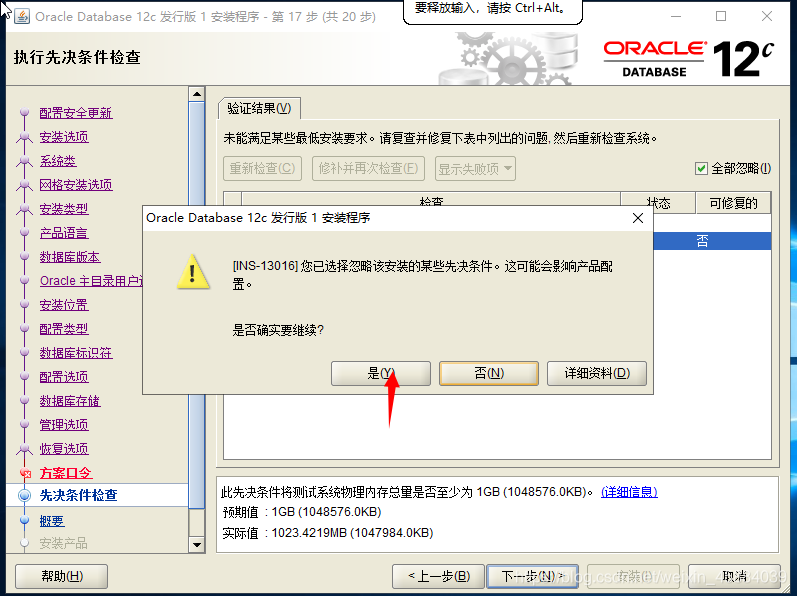
Task: Click the 状态 column header
Action: pos(658,203)
